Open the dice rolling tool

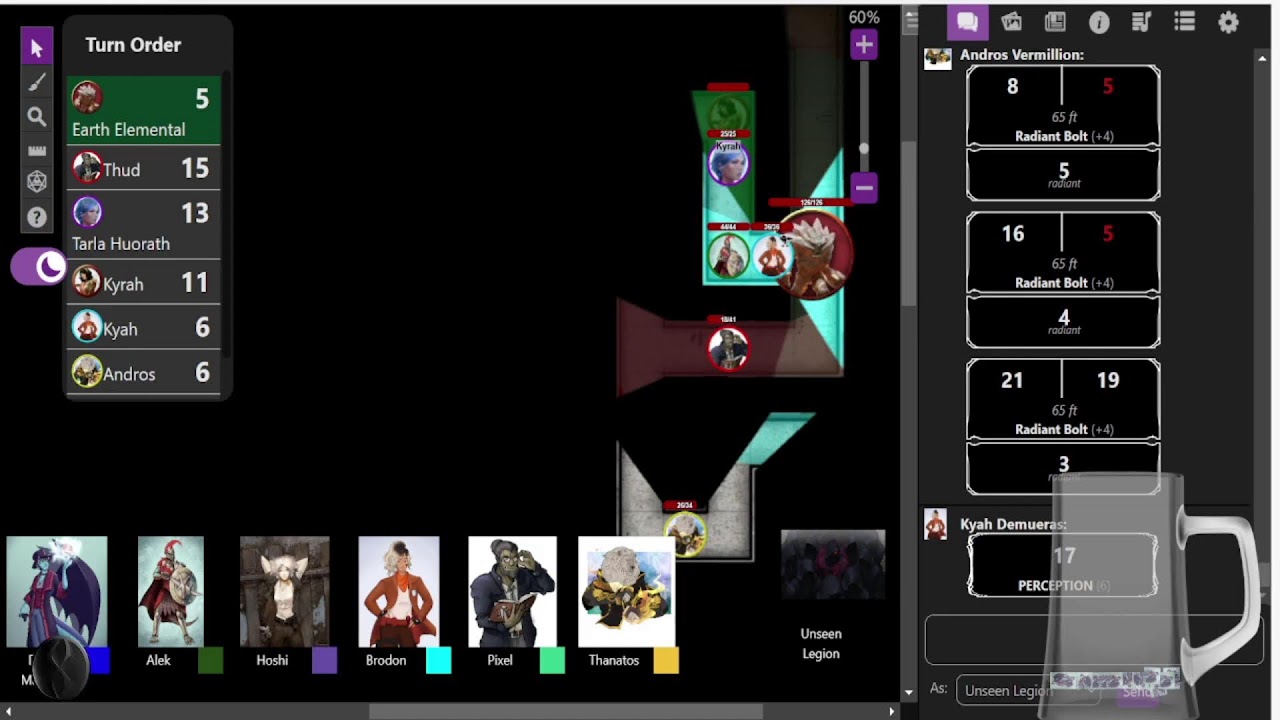point(37,182)
